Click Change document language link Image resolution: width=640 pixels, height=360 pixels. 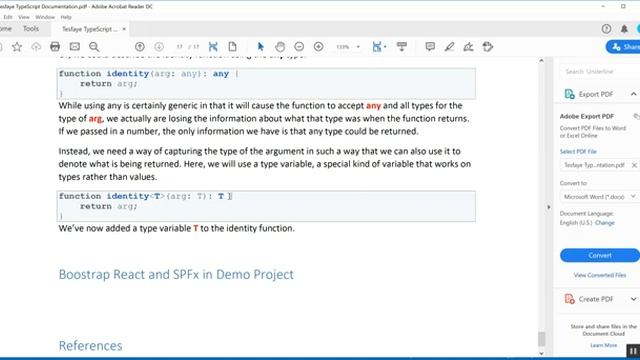[x=604, y=223]
